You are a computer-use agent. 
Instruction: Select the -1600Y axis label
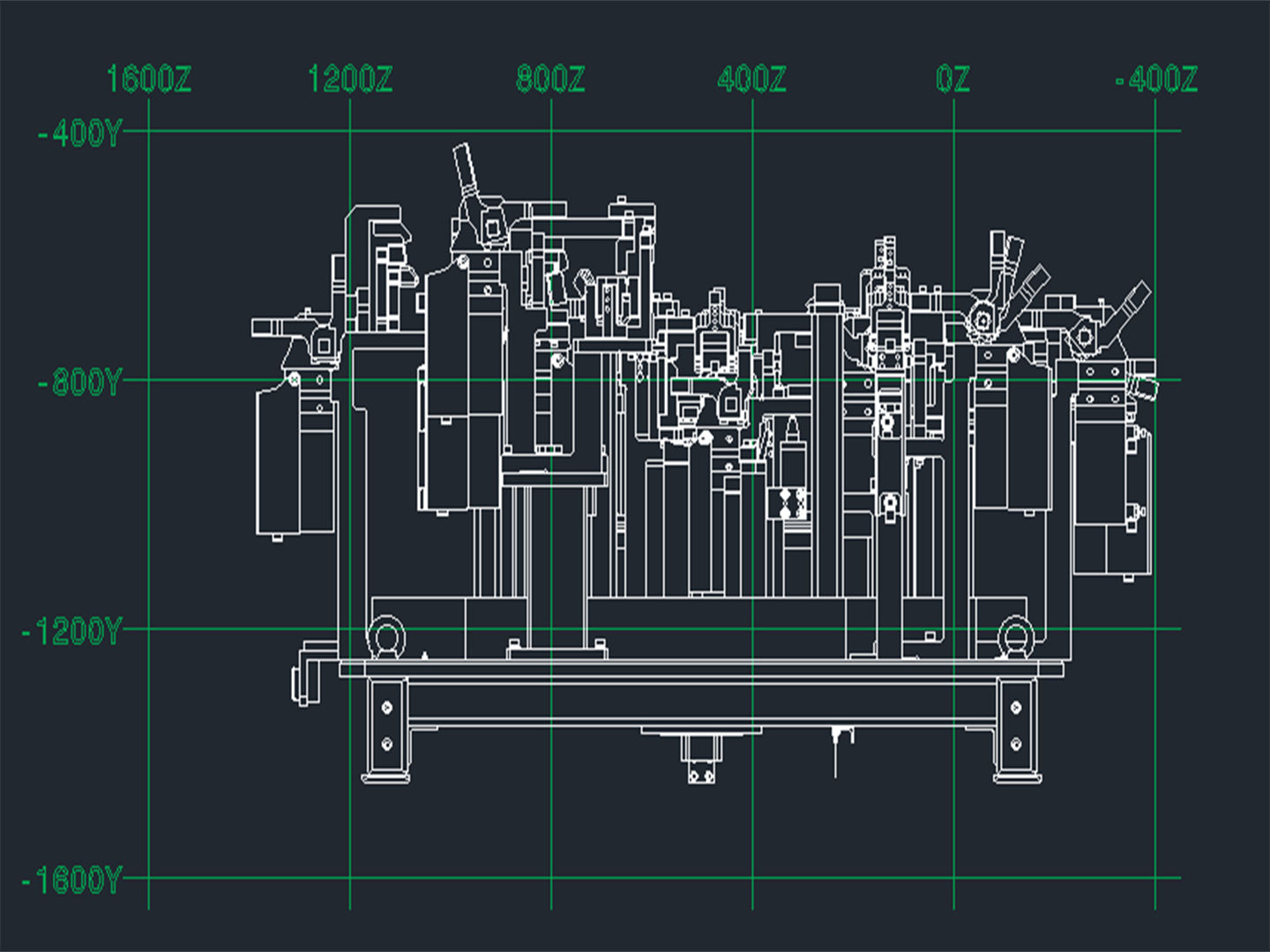(x=71, y=881)
